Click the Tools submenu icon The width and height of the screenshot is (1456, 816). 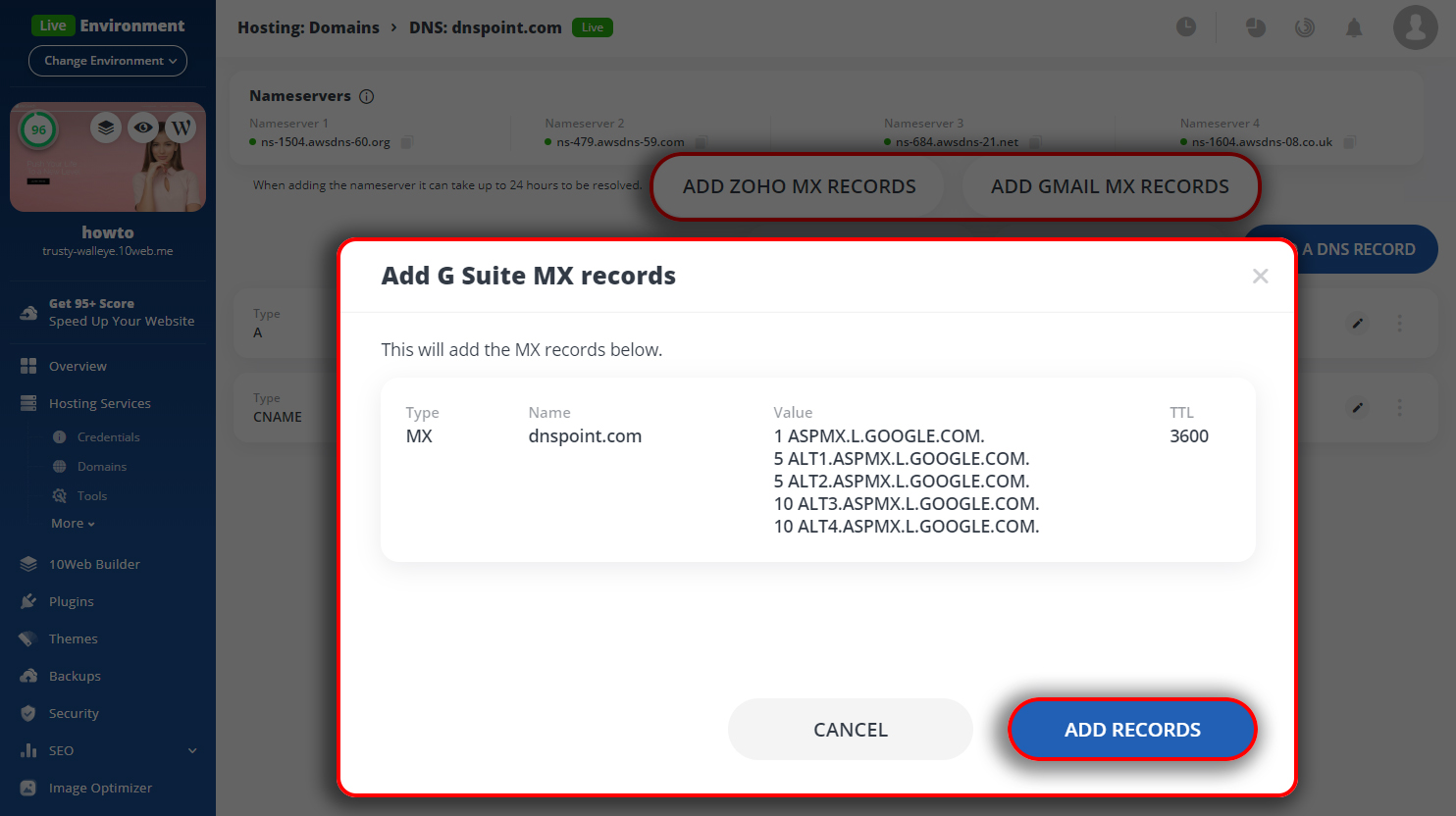(60, 496)
